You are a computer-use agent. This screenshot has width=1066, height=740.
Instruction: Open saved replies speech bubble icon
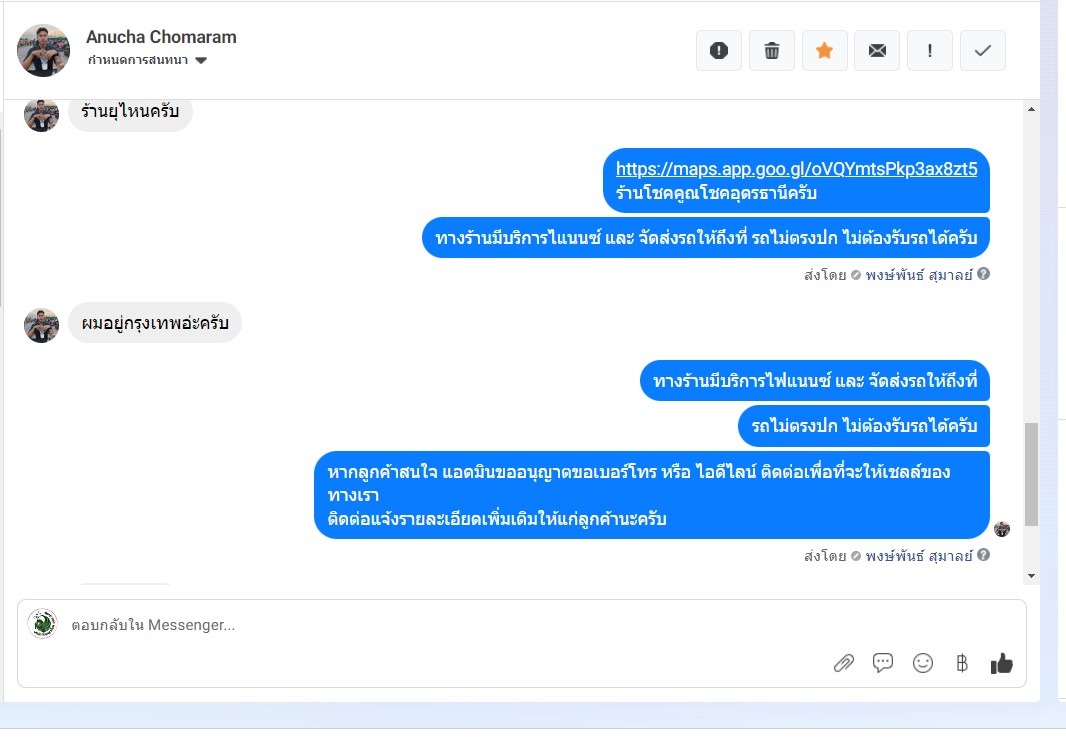pos(882,662)
